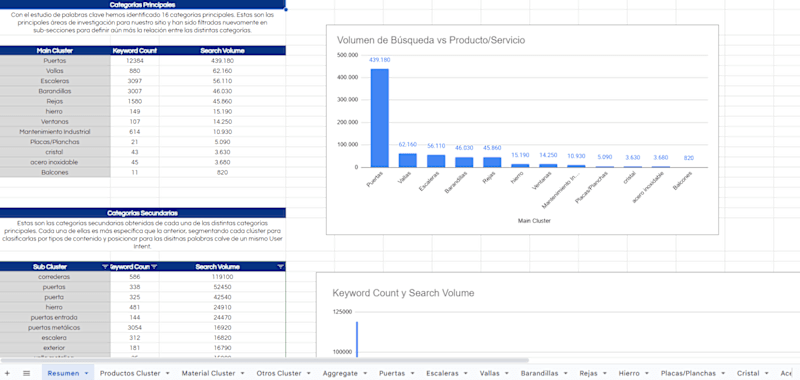Select cell with Search Volume 439.180
Screen dimensions: 800x380
(x=222, y=61)
